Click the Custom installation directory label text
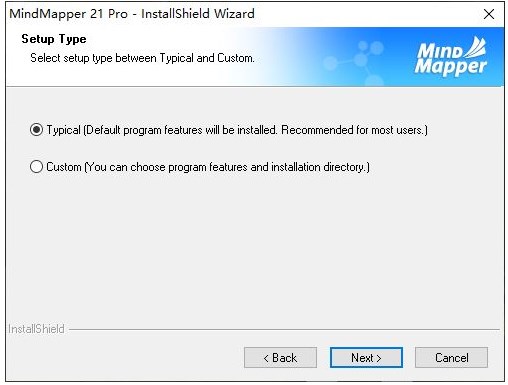The width and height of the screenshot is (508, 385). pos(208,167)
